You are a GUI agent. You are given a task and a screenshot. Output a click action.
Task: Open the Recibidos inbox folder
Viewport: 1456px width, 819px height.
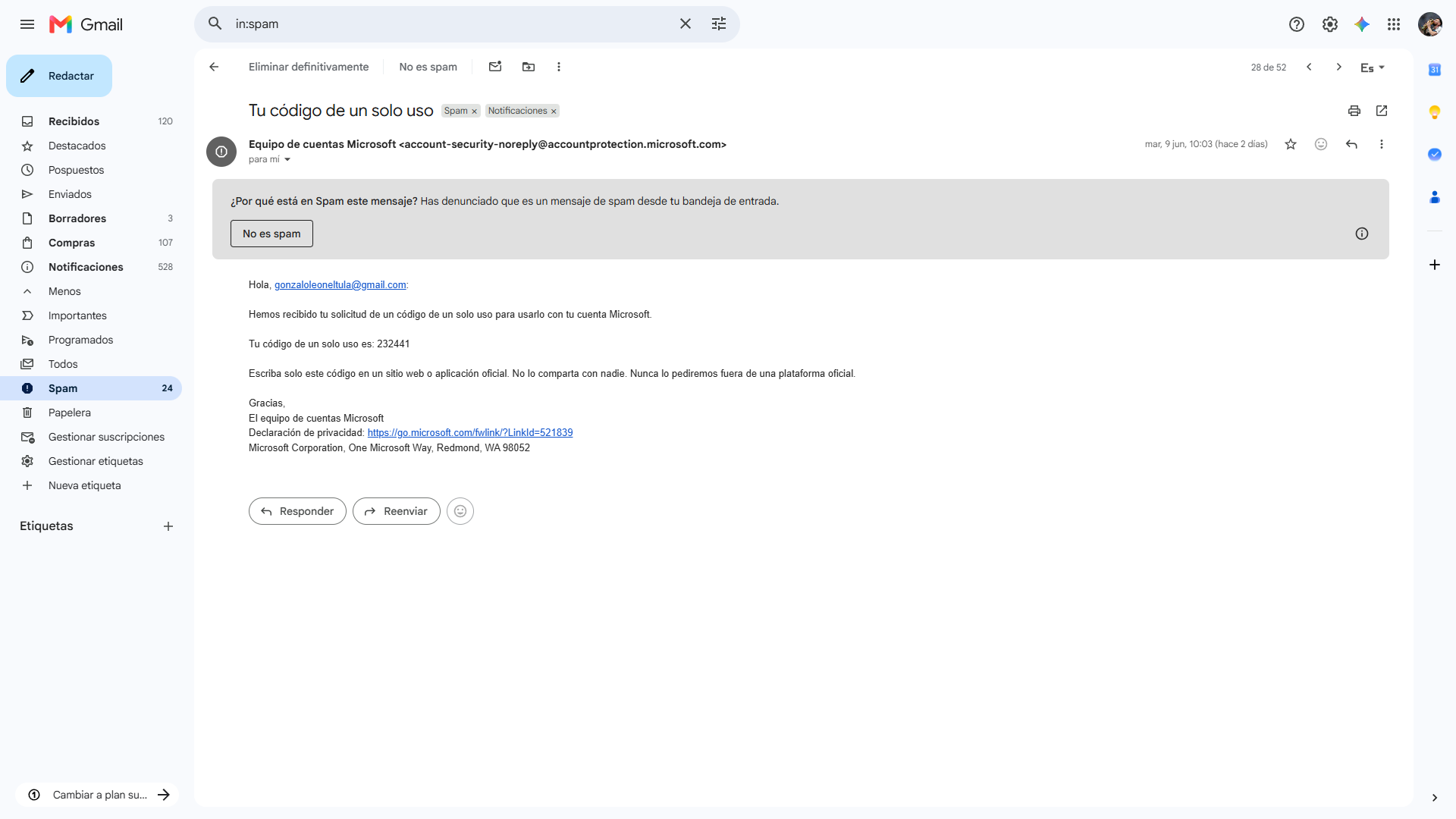click(x=91, y=121)
